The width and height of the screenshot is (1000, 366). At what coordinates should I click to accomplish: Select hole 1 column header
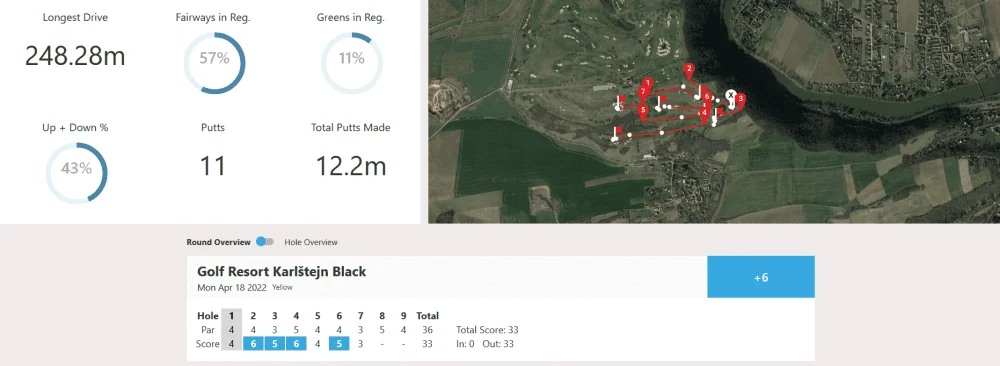(x=232, y=316)
